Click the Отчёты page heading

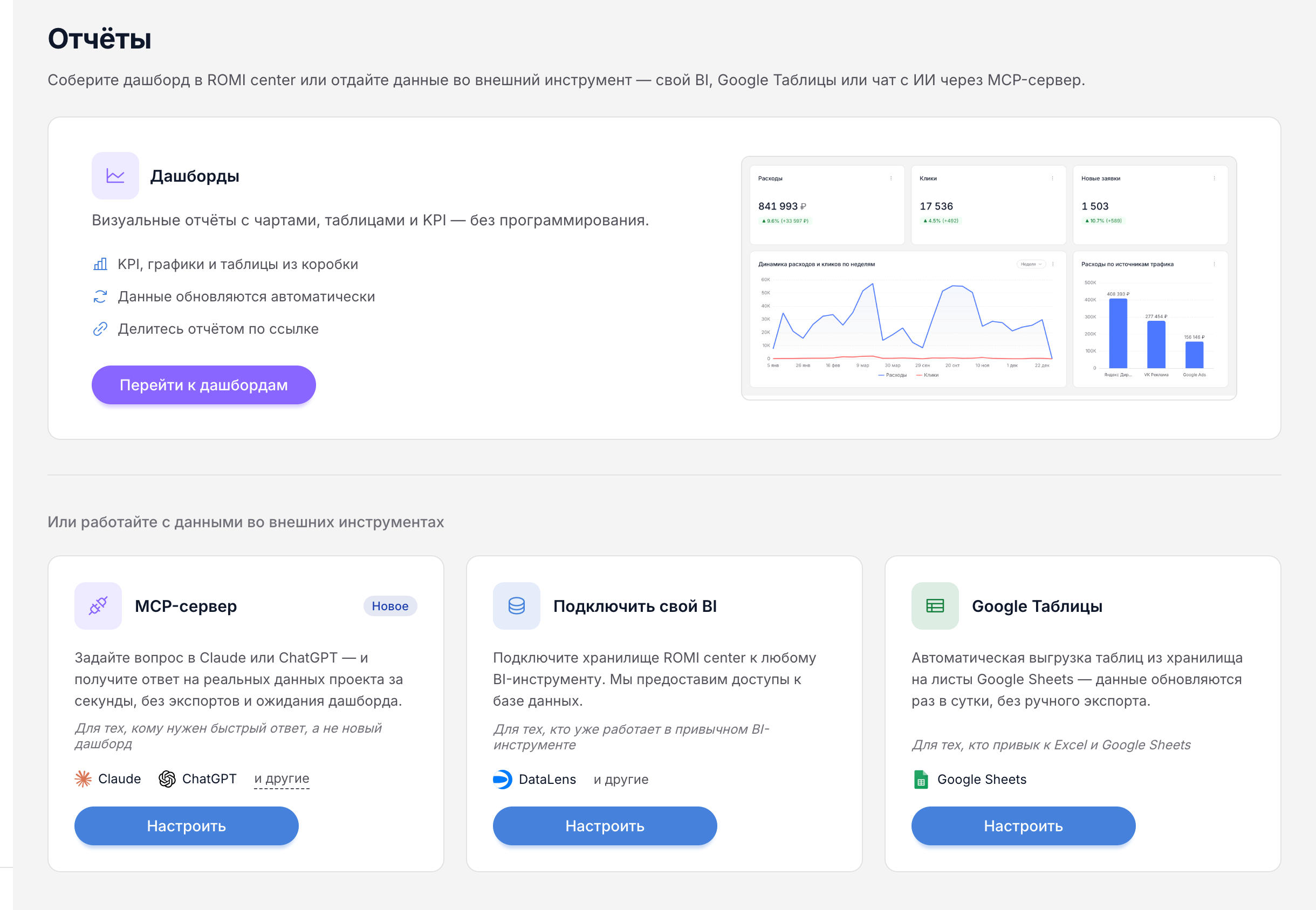99,39
